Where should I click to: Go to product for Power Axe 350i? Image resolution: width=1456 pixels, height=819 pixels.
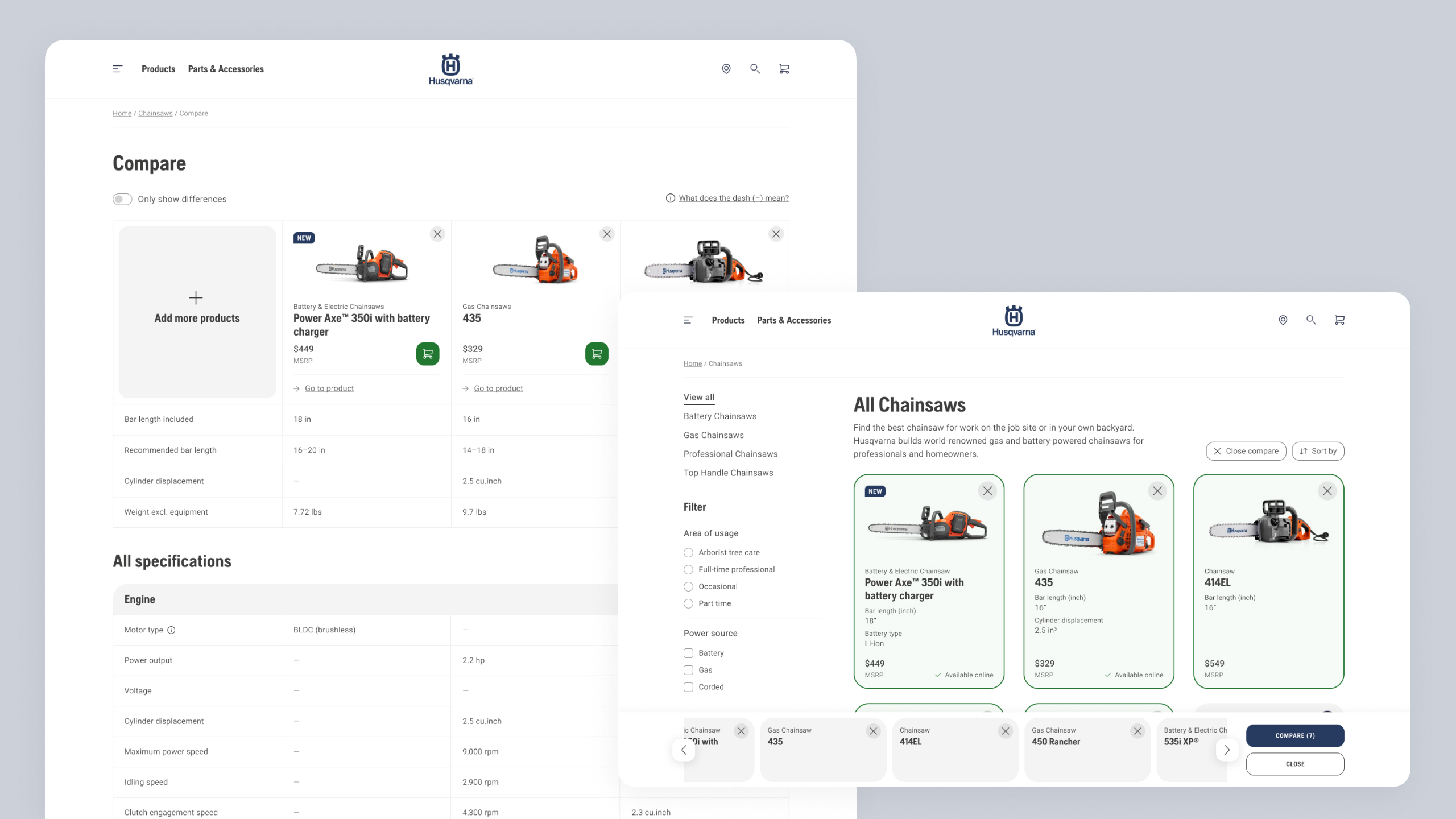point(329,388)
